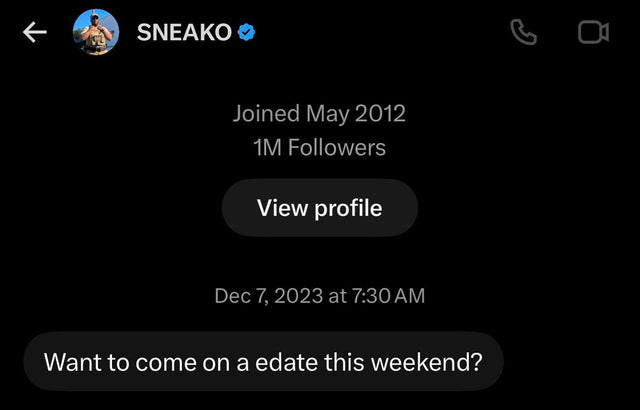The width and height of the screenshot is (640, 410).
Task: Open the avatar showing man outdoors
Action: [96, 32]
